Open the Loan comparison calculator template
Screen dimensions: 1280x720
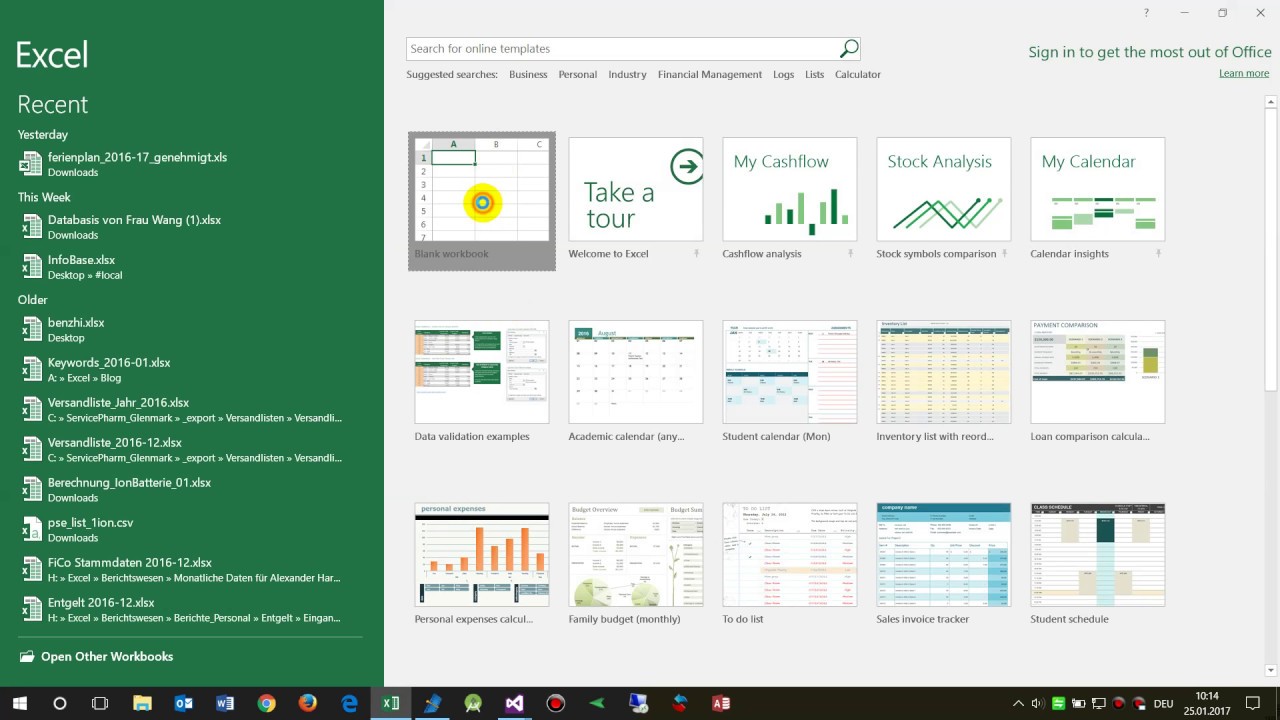pos(1098,372)
